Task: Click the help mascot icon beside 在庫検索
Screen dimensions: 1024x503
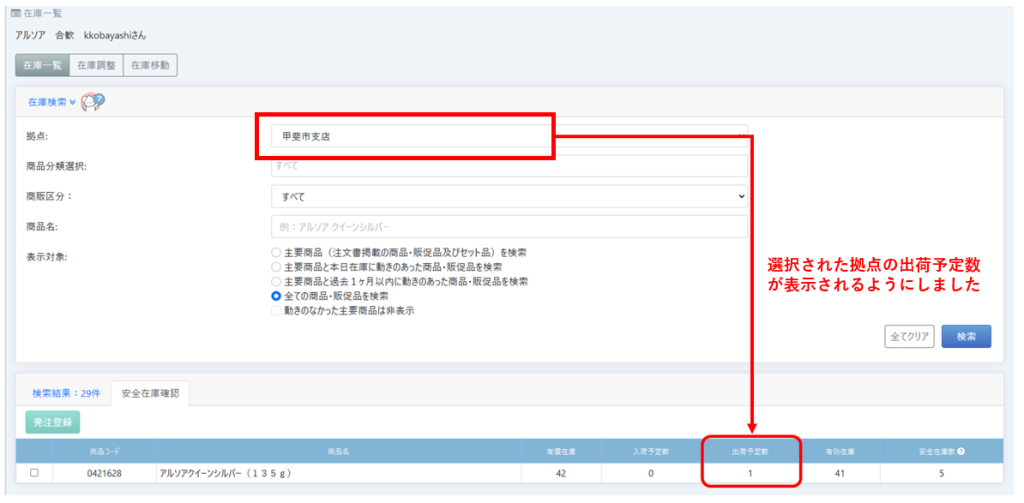Action: (x=93, y=102)
